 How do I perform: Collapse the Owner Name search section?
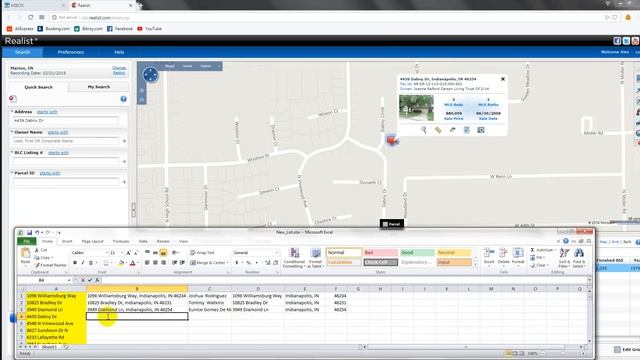click(12, 132)
